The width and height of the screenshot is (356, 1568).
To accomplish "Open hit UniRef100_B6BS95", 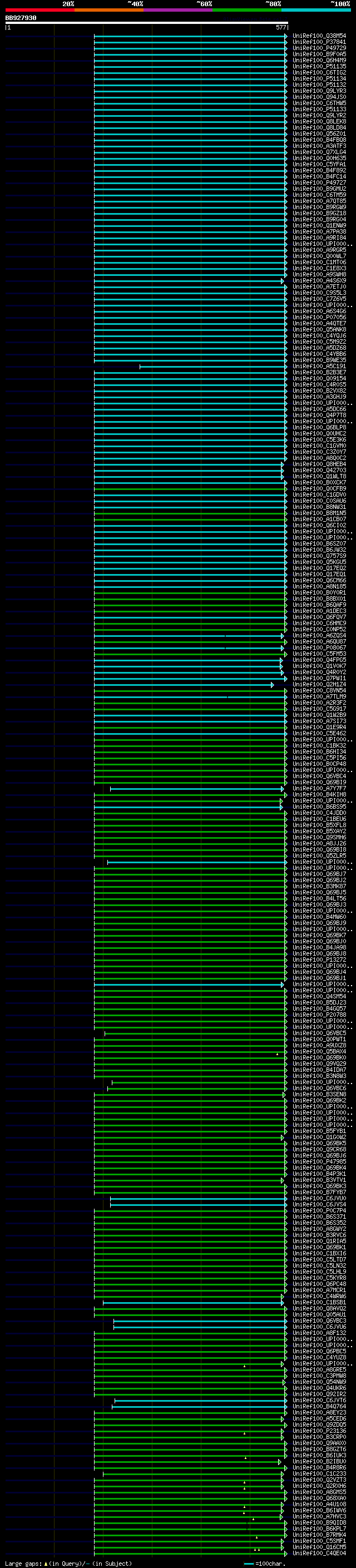I will click(319, 807).
